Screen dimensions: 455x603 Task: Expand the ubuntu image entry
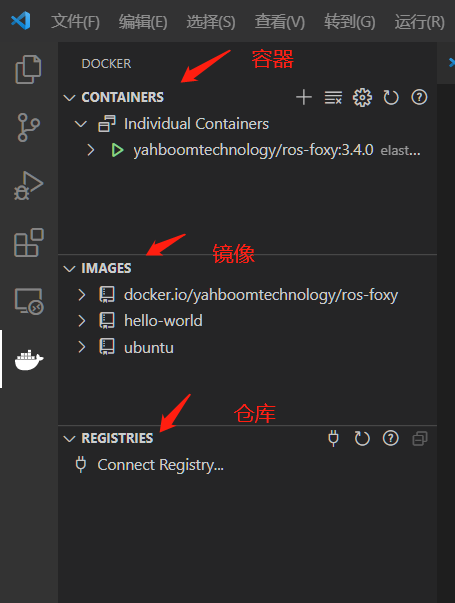(x=82, y=347)
